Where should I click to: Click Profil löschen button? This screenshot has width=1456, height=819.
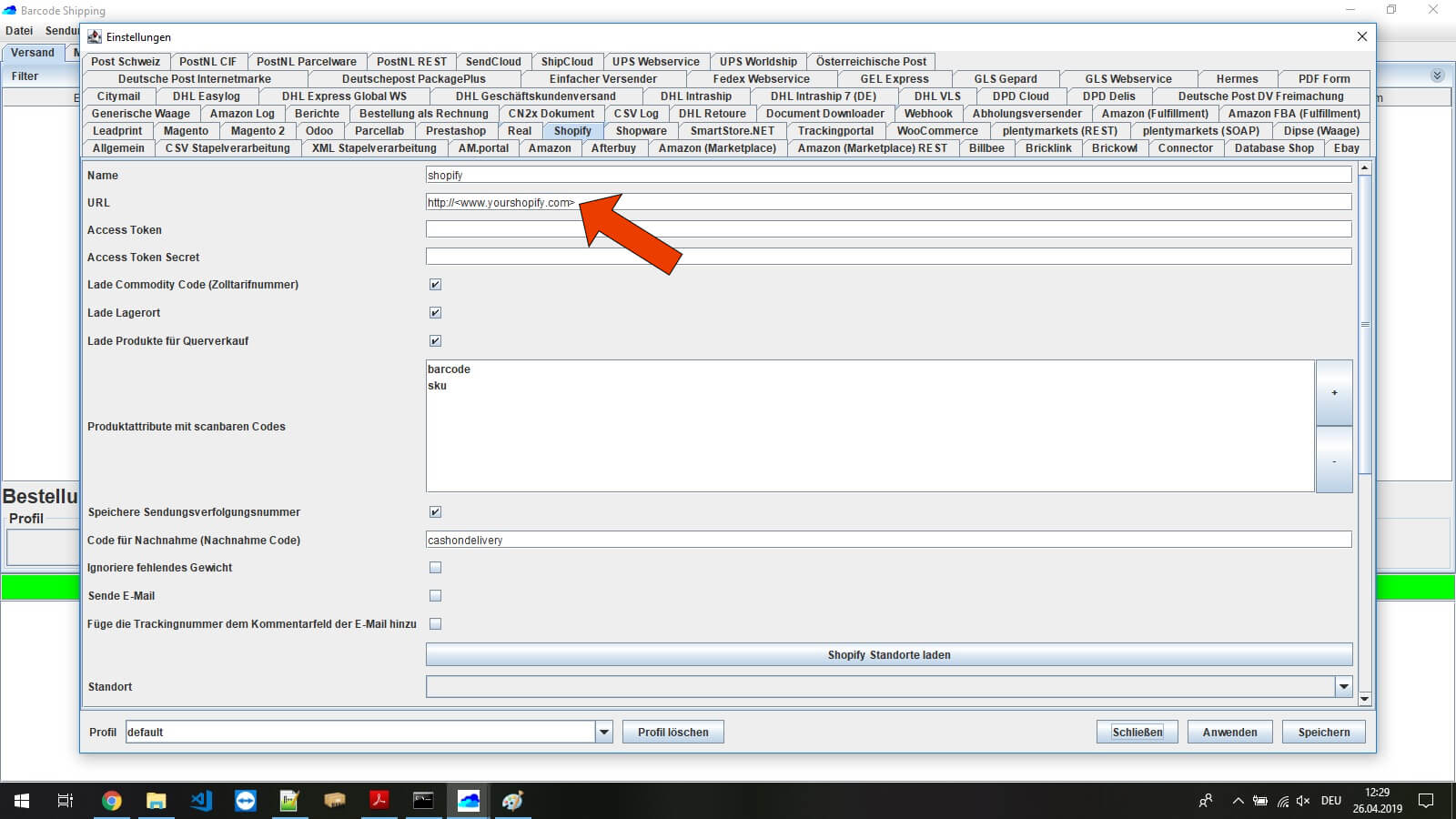pyautogui.click(x=672, y=732)
